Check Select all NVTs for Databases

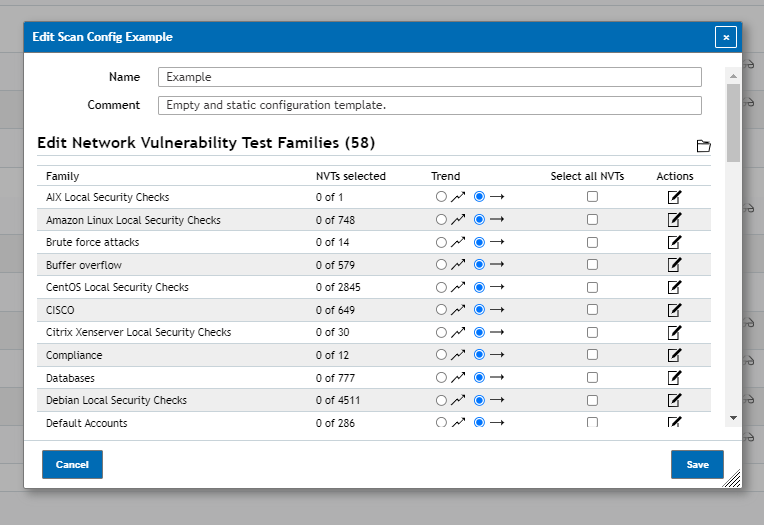click(592, 377)
